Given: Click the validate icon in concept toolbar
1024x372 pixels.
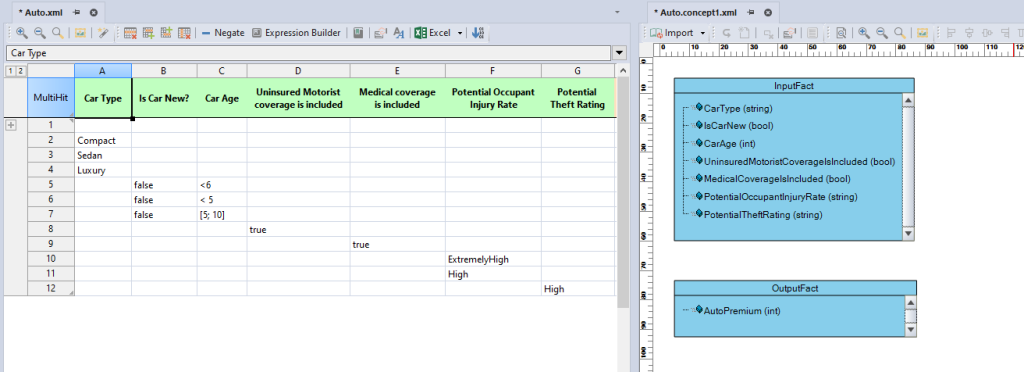Looking at the screenshot, I should 790,33.
